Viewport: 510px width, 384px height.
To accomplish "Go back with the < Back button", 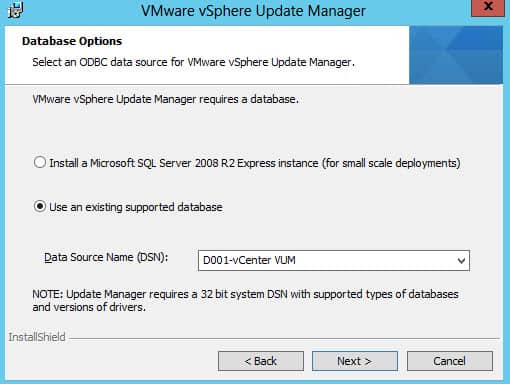I will (x=261, y=361).
